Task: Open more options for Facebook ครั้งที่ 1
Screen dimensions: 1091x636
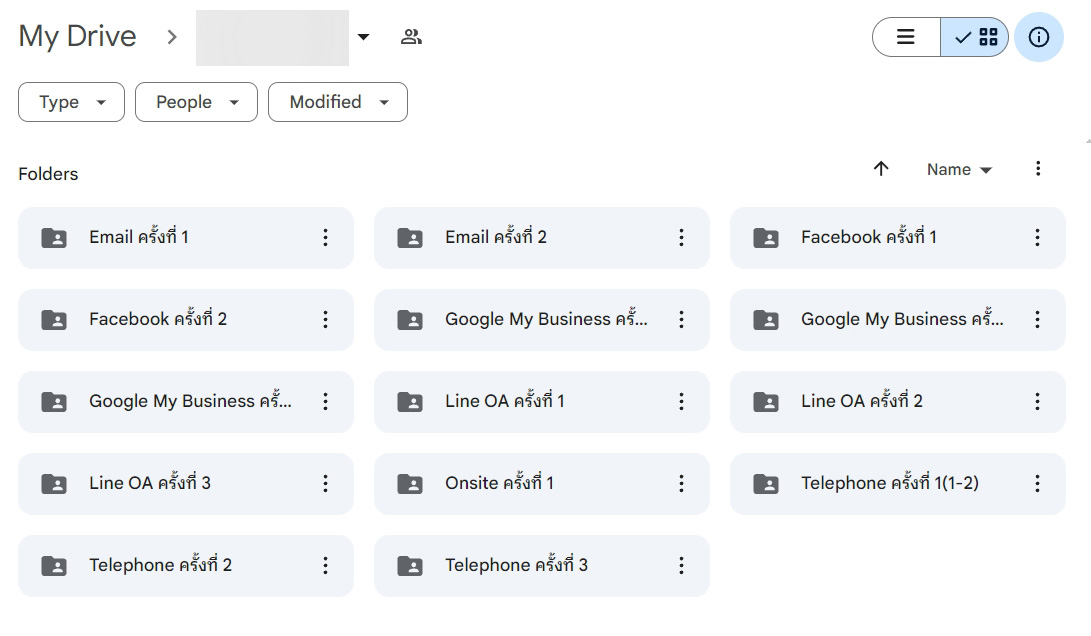Action: point(1037,237)
